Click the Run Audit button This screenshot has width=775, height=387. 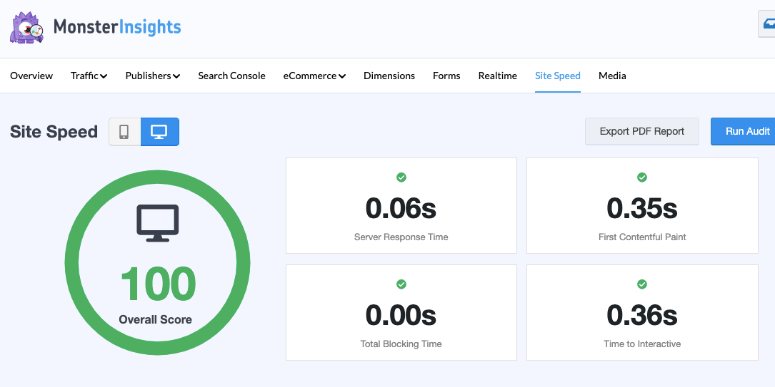[x=743, y=131]
